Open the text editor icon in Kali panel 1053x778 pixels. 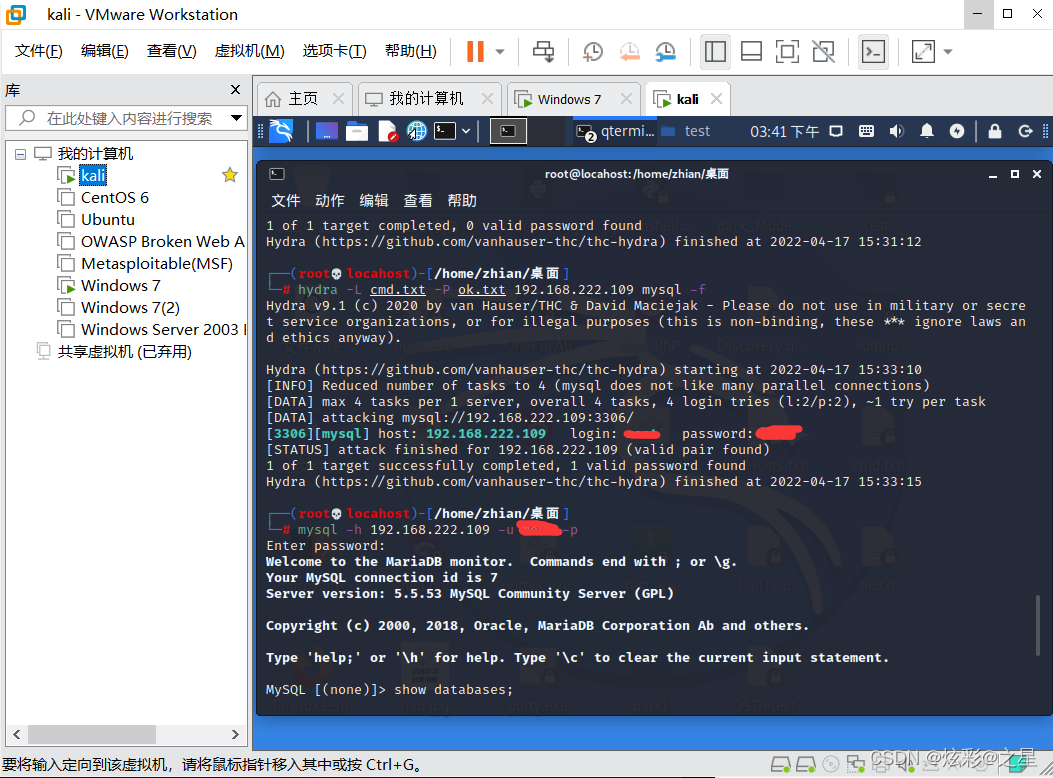pos(387,131)
